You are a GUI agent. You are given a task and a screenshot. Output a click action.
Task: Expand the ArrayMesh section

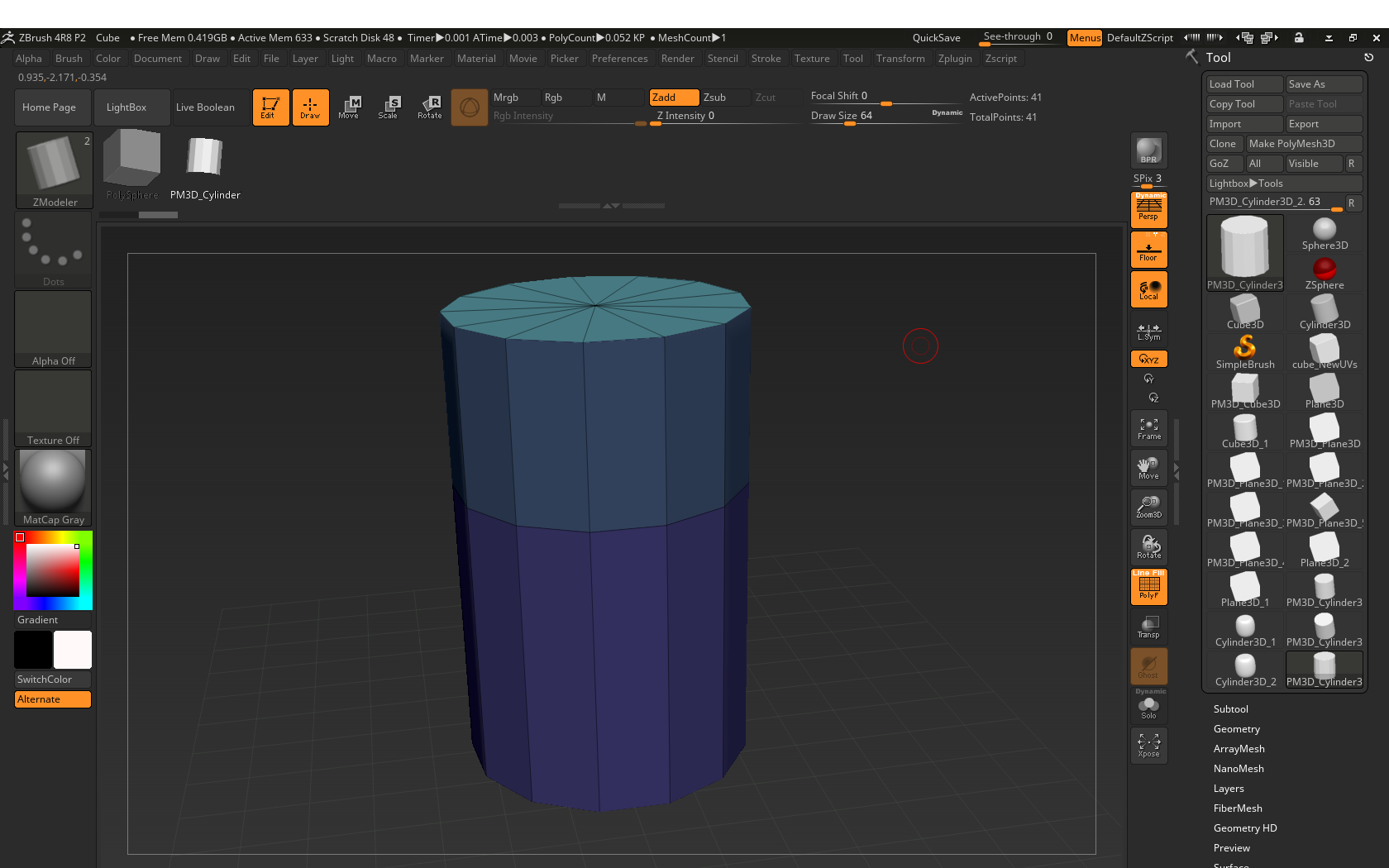pos(1239,749)
